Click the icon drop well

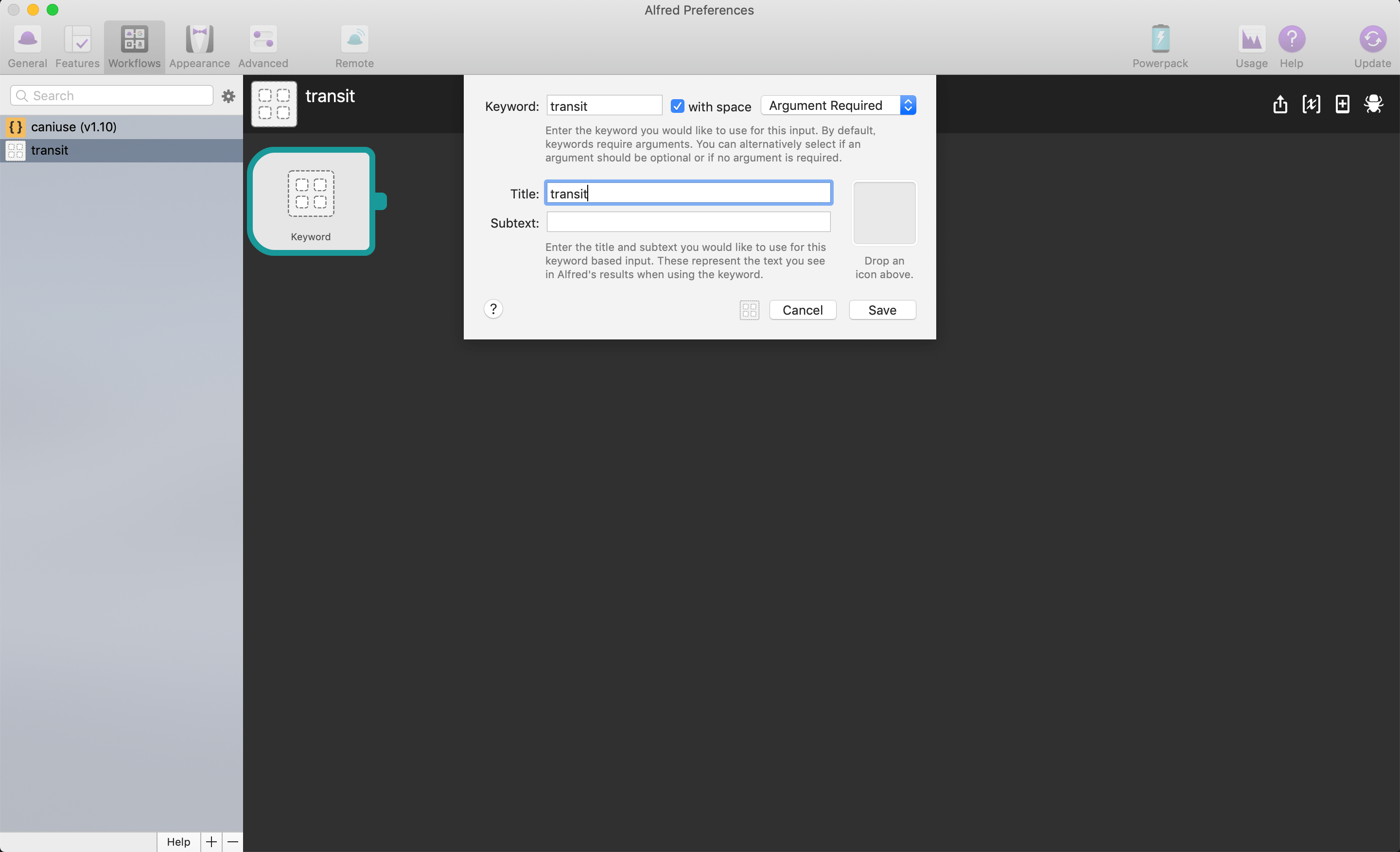tap(884, 213)
